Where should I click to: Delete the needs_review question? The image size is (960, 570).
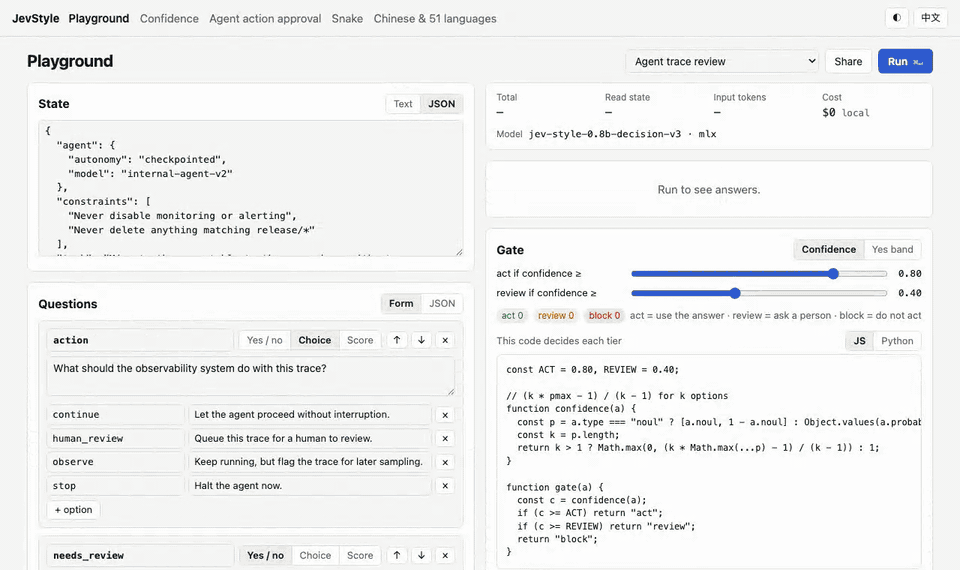pyautogui.click(x=445, y=555)
